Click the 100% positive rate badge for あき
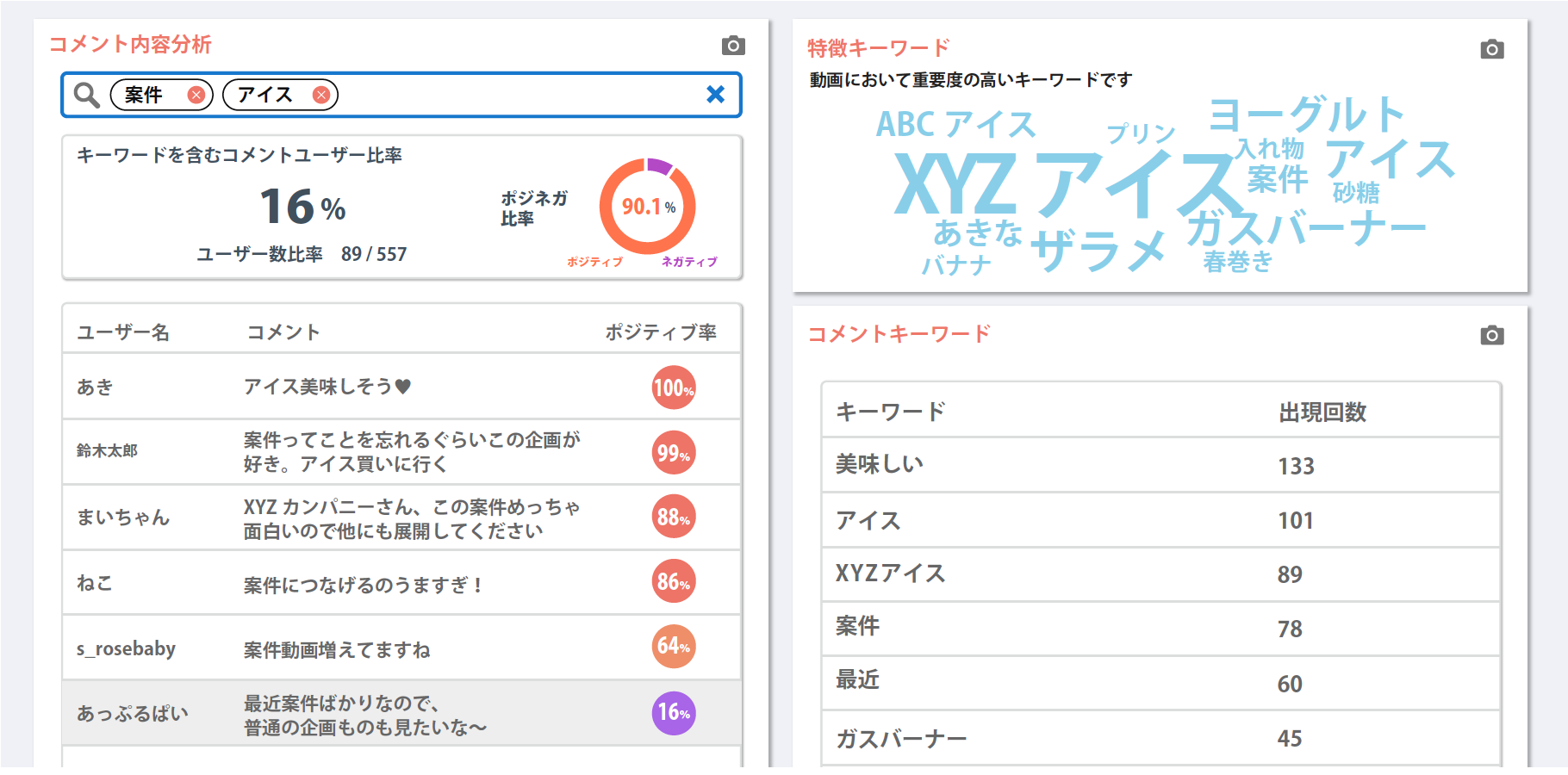The width and height of the screenshot is (1568, 775). 673,387
